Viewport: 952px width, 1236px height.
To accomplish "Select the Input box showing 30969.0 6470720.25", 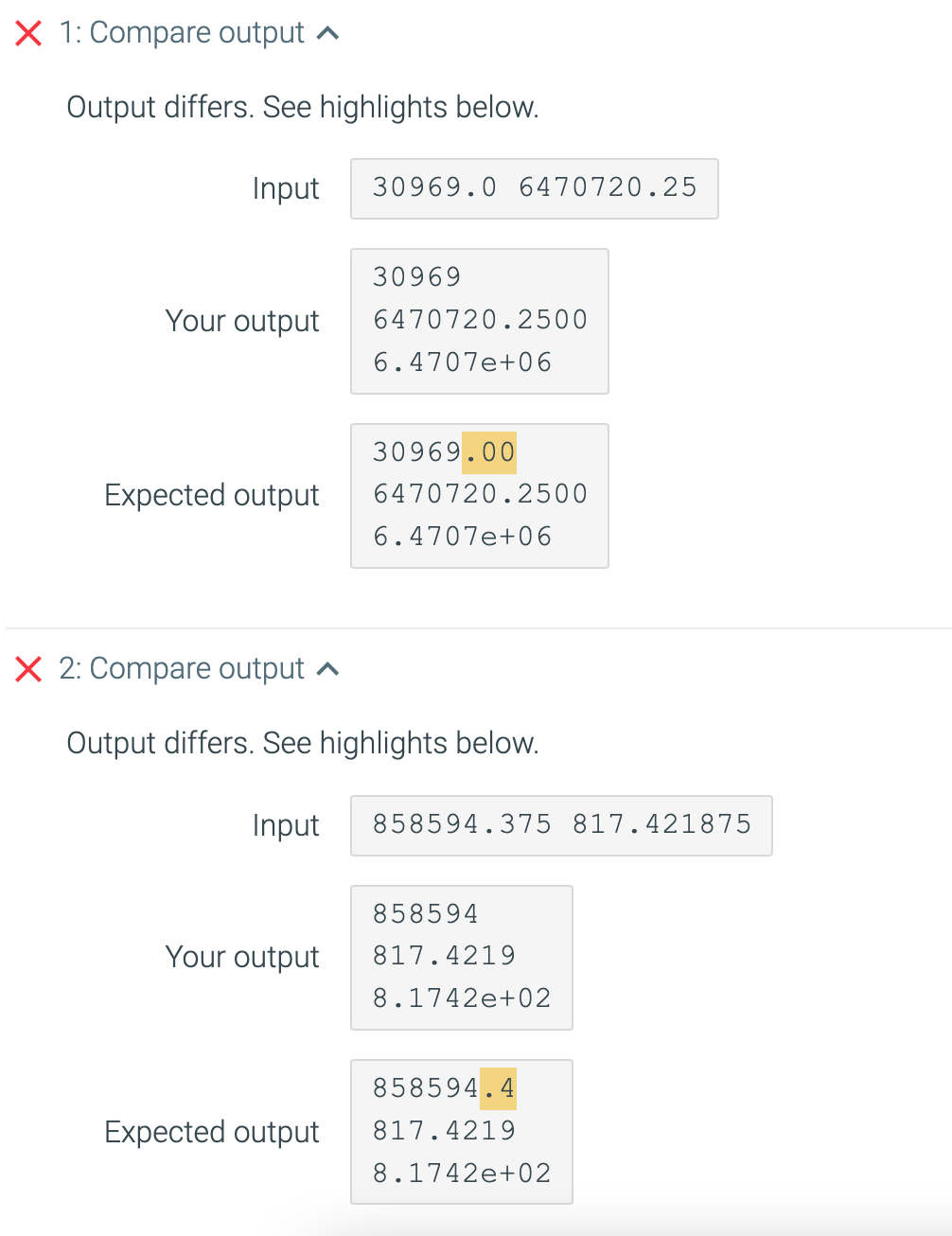I will (534, 188).
